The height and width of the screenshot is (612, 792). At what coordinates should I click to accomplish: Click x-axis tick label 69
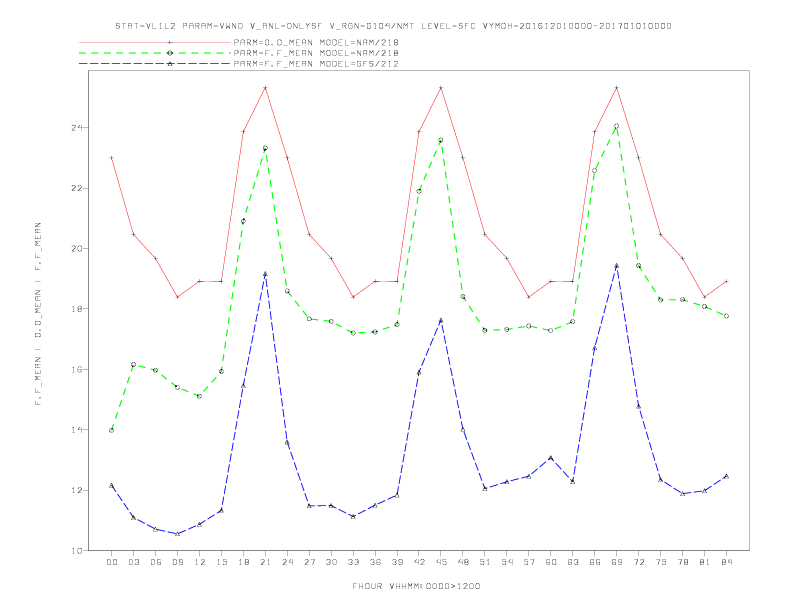click(x=617, y=562)
